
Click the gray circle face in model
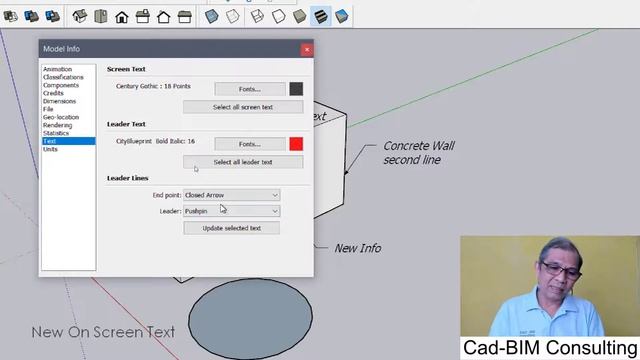coord(250,319)
